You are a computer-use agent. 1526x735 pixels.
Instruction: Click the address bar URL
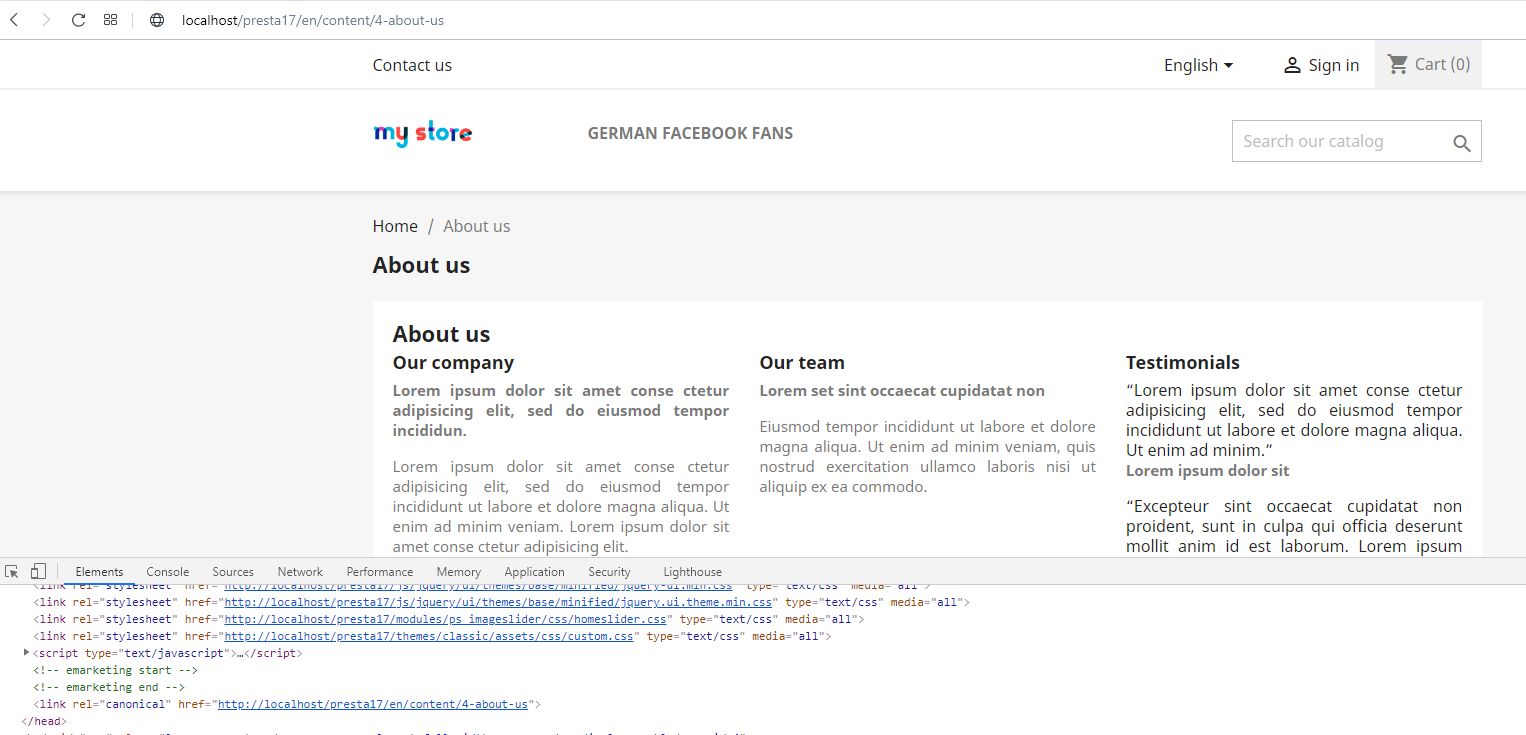[313, 20]
